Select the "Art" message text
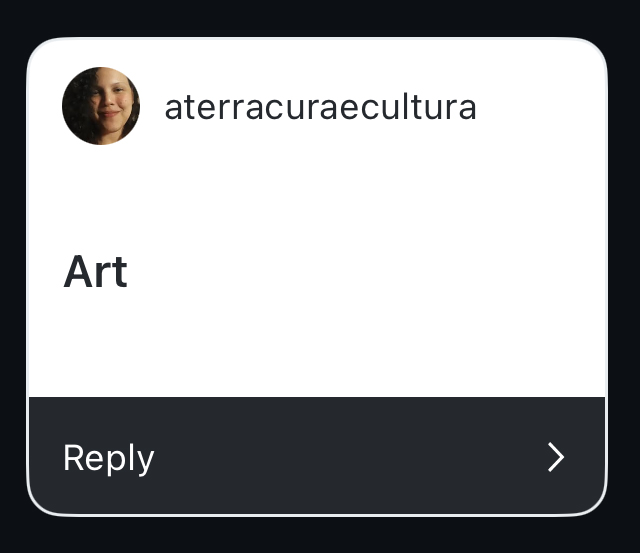Image resolution: width=640 pixels, height=553 pixels. pos(96,272)
